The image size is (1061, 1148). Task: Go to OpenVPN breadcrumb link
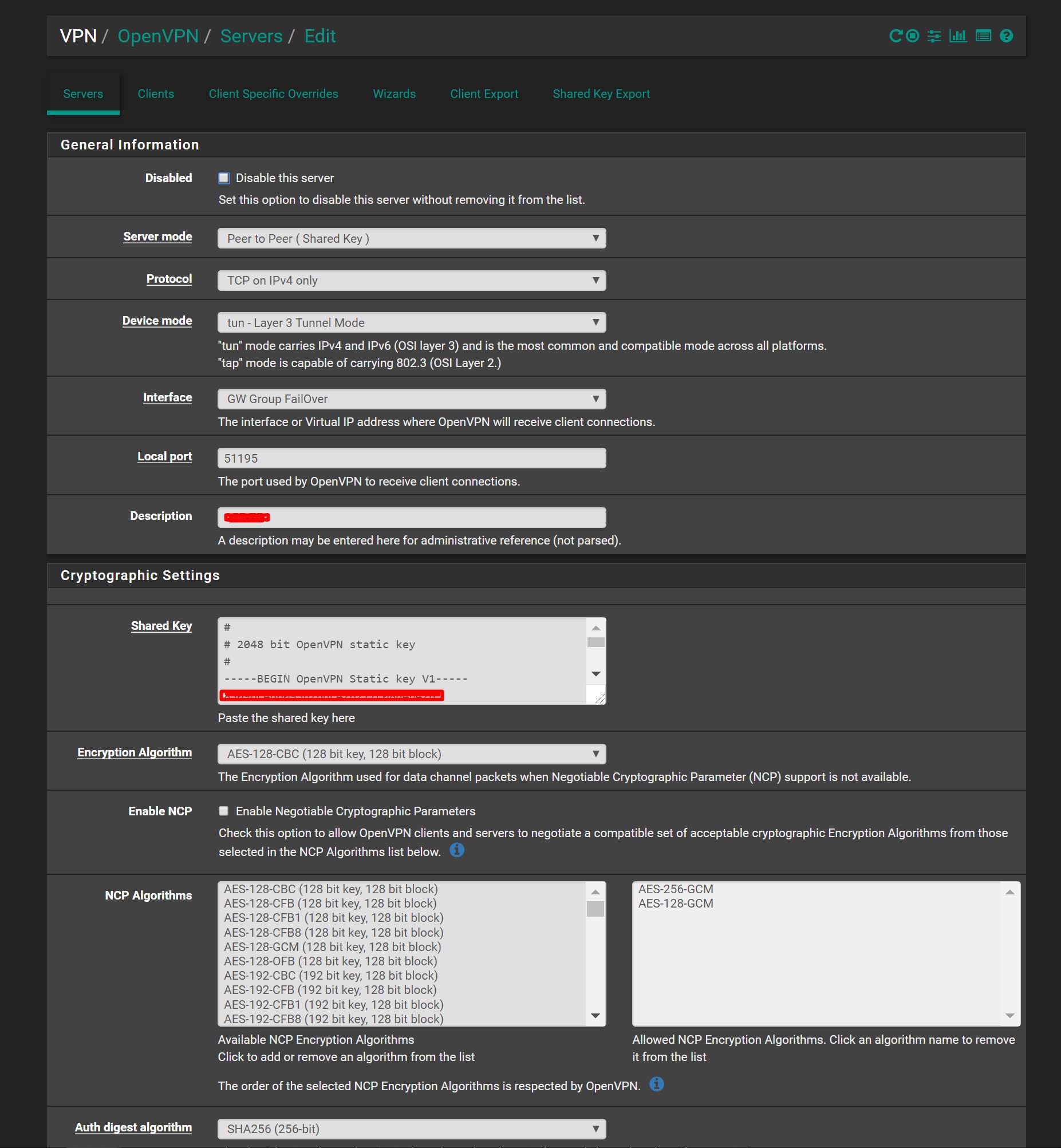158,36
